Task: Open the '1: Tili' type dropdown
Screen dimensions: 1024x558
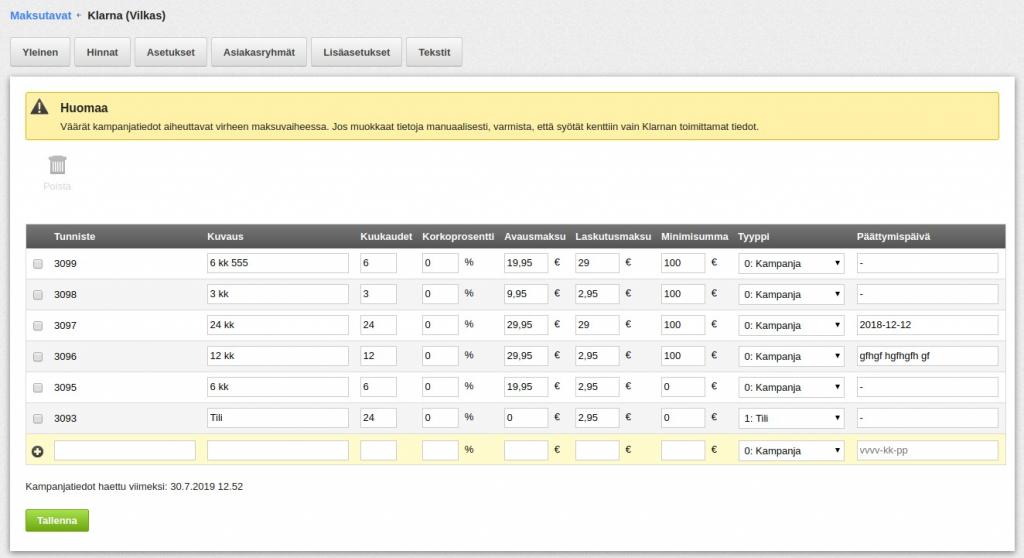Action: pos(791,418)
